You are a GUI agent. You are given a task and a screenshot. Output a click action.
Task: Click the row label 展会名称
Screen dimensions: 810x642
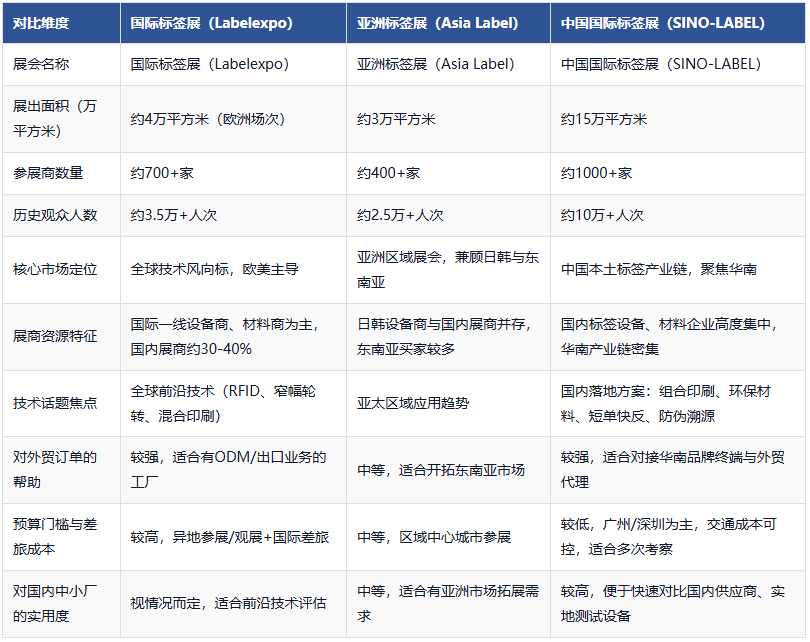[61, 64]
